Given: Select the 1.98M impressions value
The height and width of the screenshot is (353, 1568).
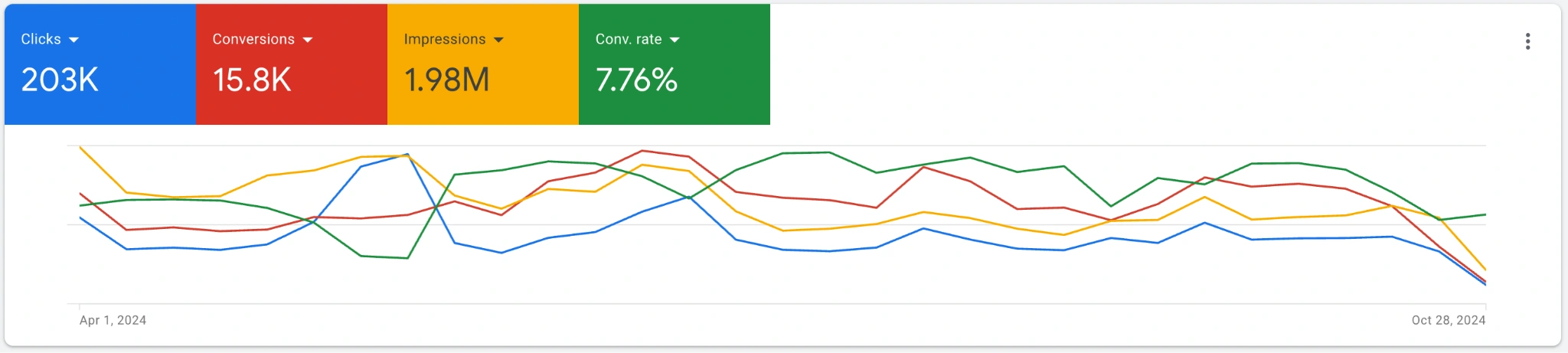Looking at the screenshot, I should (446, 80).
